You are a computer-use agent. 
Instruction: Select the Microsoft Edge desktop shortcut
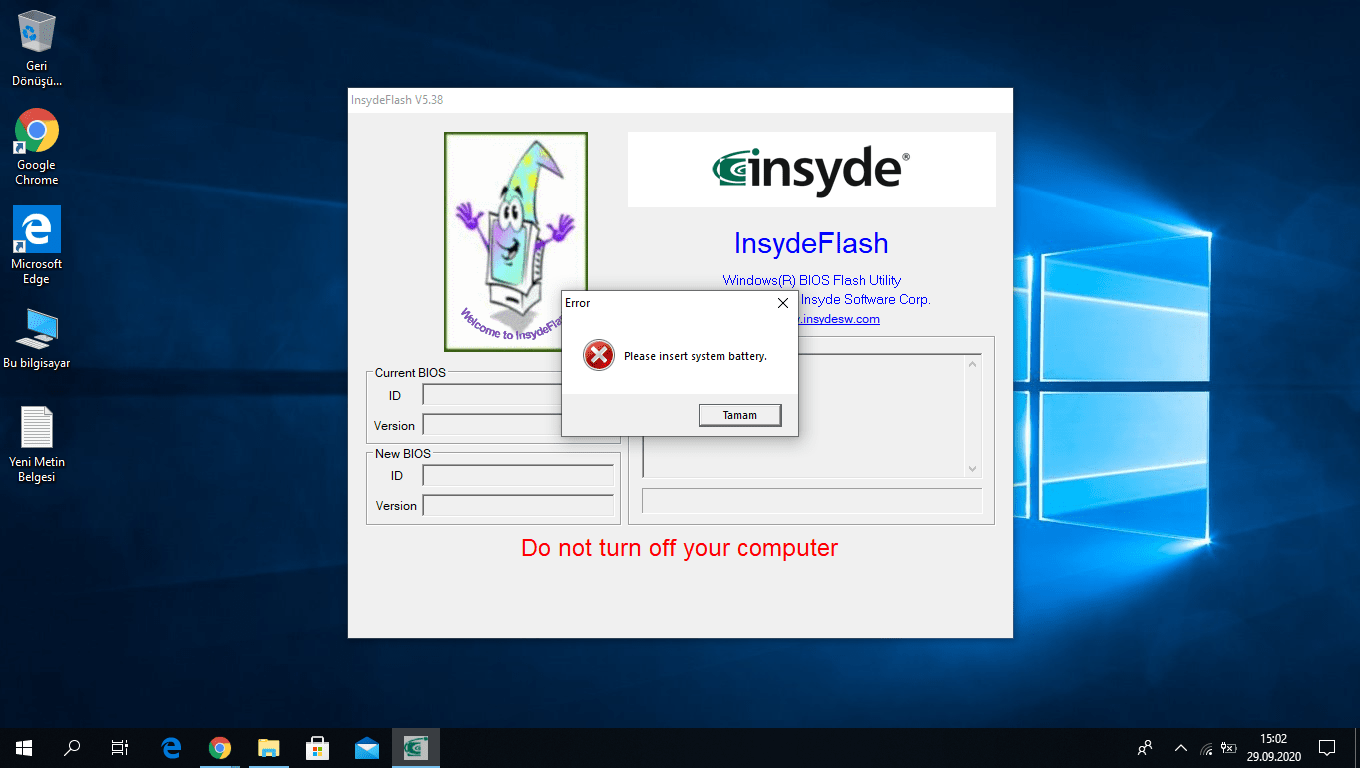tap(37, 246)
